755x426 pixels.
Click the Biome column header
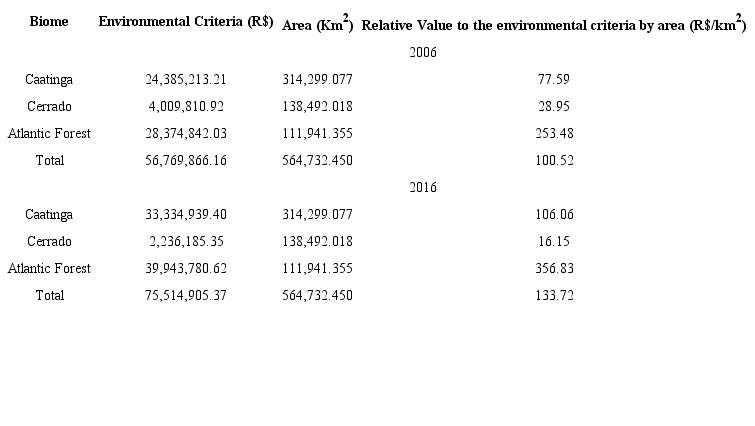point(49,21)
